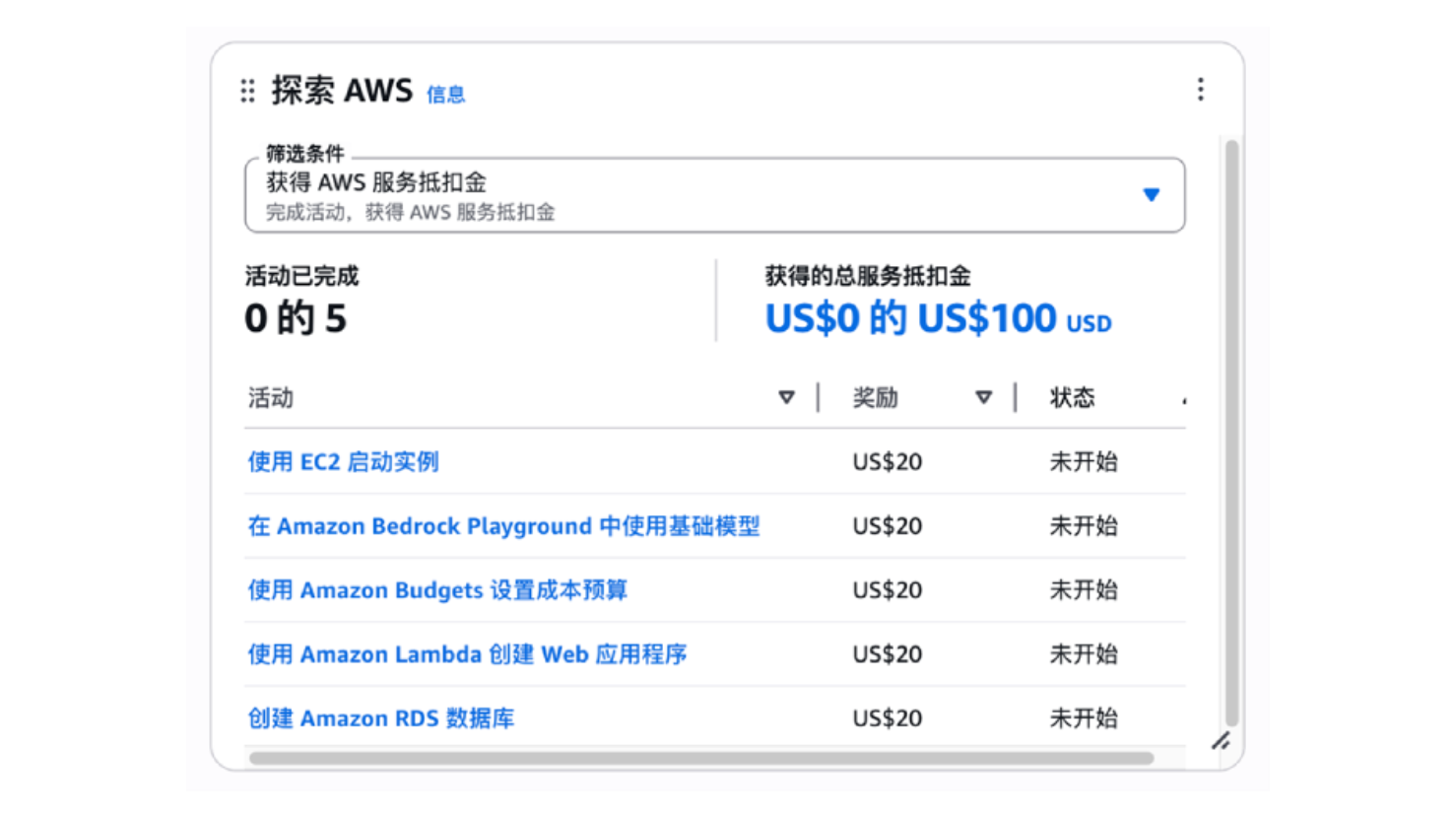Screen dimensions: 1456x818
Task: Click the US$20 reward in the RDS row
Action: (888, 718)
